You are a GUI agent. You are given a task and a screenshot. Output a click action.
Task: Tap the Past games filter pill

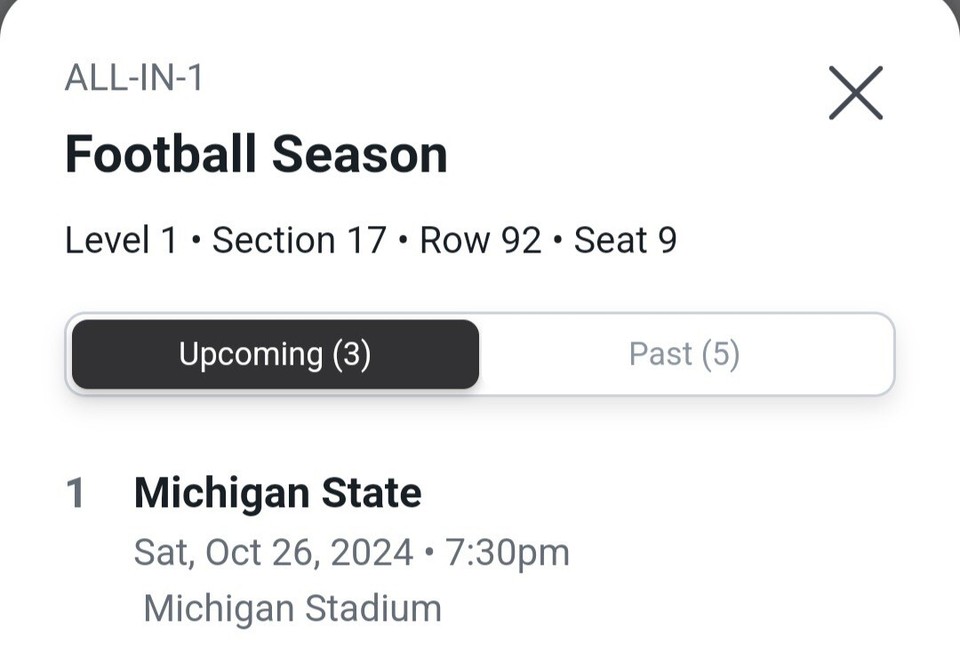pyautogui.click(x=684, y=353)
